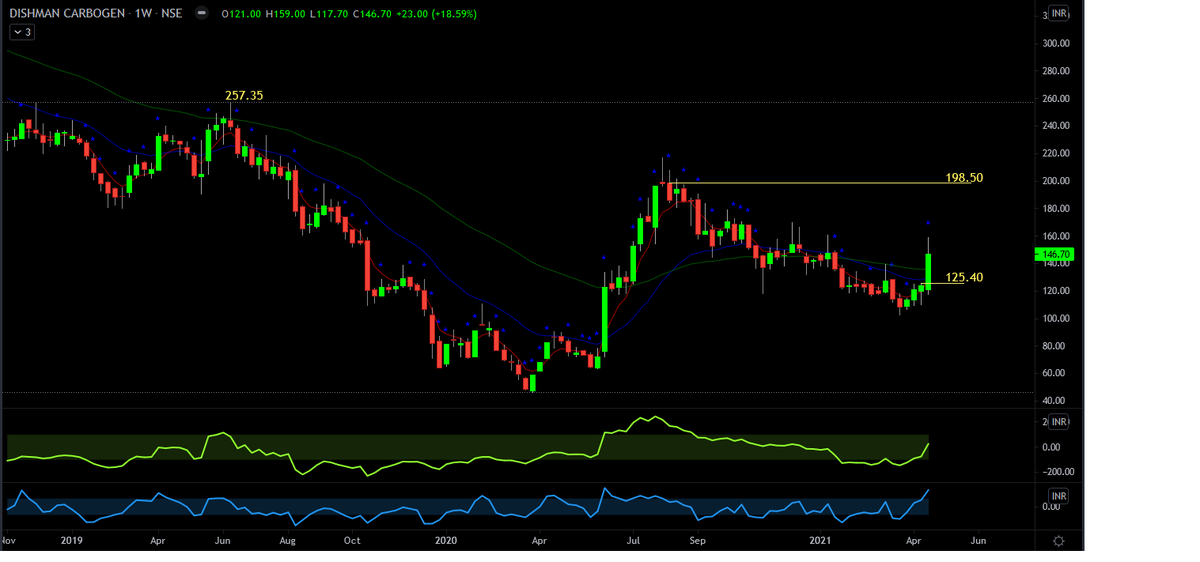Open chart settings gear icon
Image resolution: width=1200 pixels, height=562 pixels.
[x=1058, y=540]
